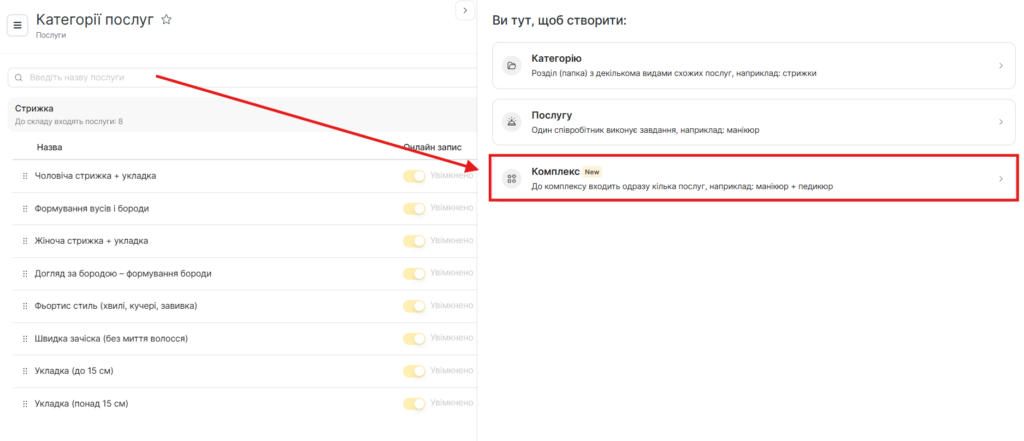The width and height of the screenshot is (1024, 441).
Task: Collapse the side panel with arrow button
Action: click(x=464, y=9)
